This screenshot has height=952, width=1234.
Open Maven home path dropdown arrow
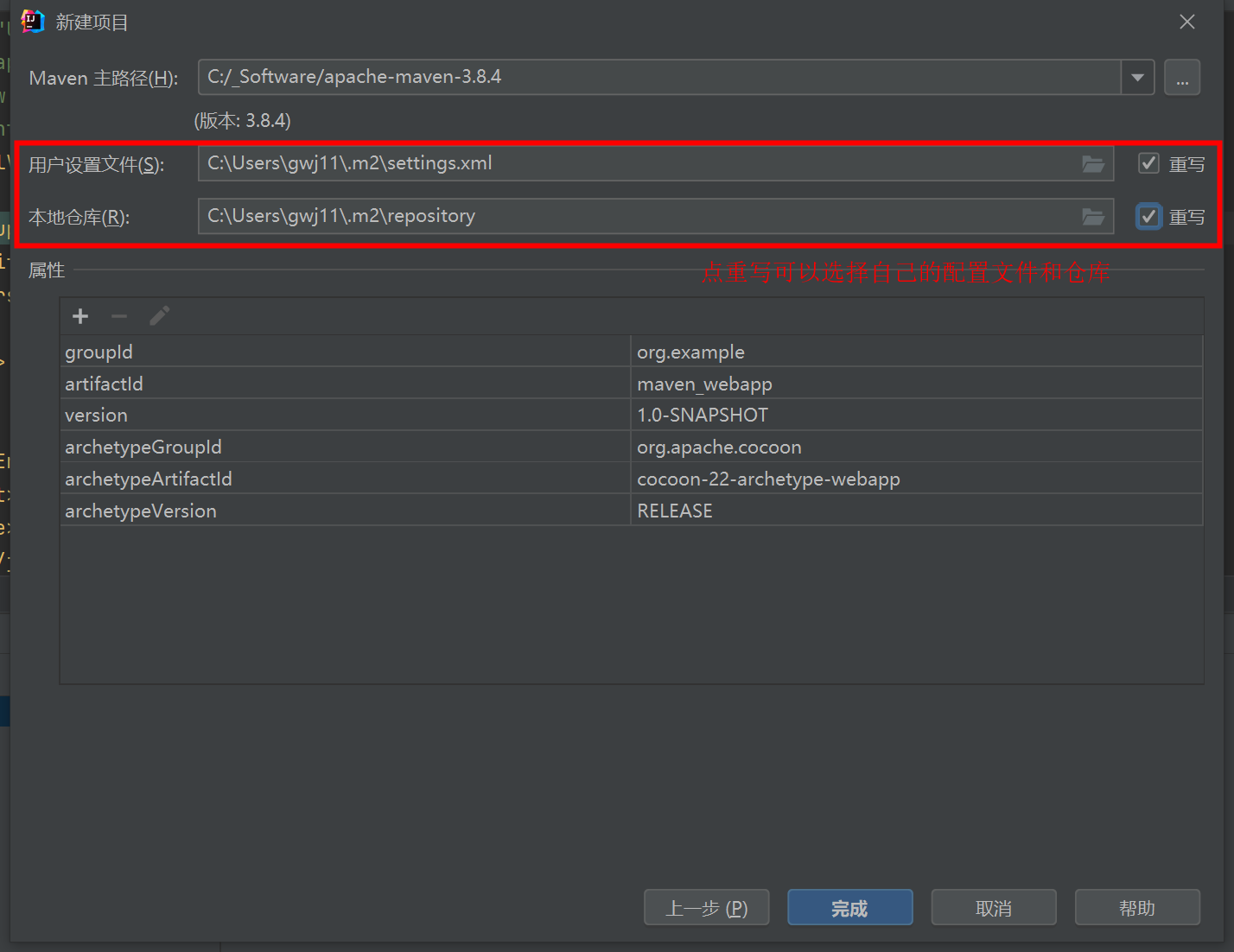(x=1137, y=78)
